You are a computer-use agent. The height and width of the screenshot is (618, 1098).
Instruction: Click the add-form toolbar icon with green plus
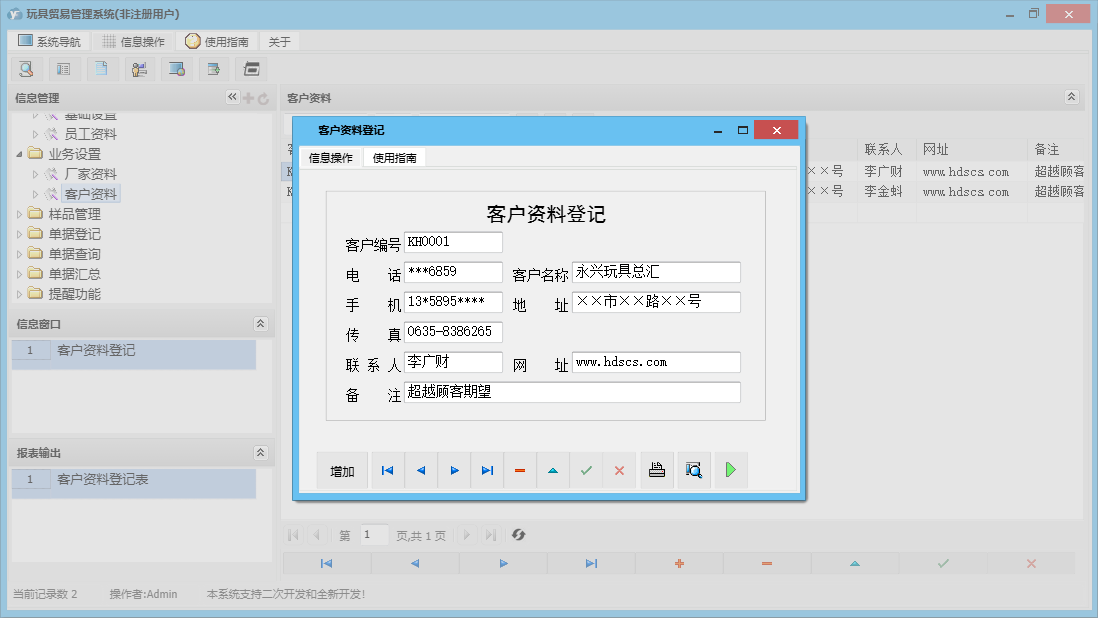(x=214, y=68)
